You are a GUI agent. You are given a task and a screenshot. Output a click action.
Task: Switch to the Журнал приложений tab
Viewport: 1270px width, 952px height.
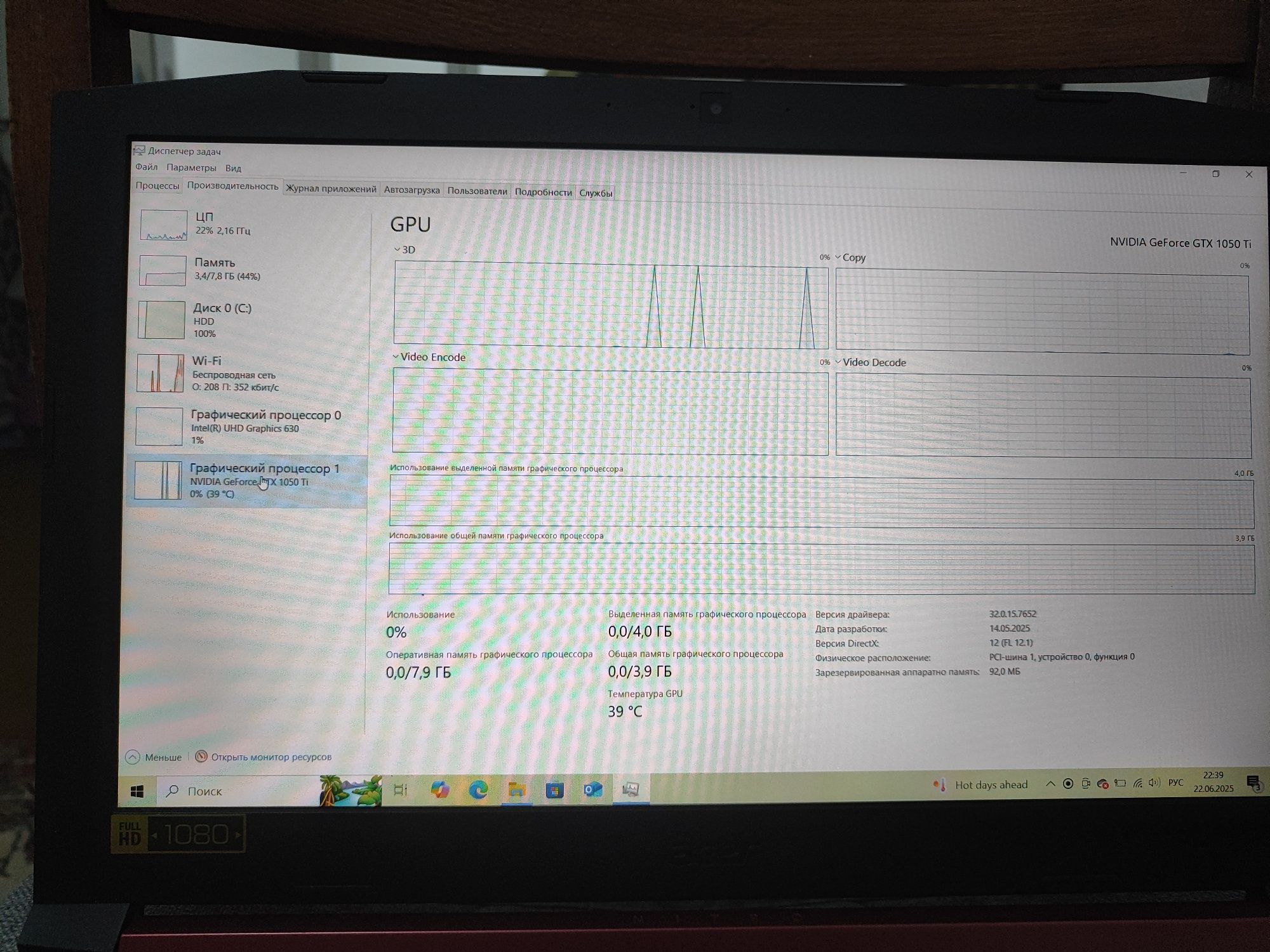331,189
